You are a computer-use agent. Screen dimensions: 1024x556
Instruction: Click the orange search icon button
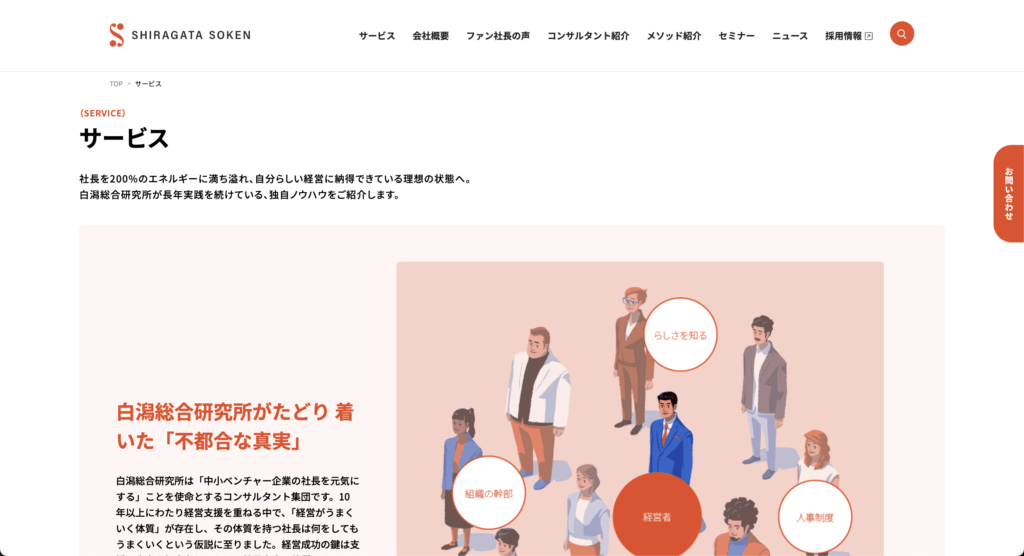901,34
